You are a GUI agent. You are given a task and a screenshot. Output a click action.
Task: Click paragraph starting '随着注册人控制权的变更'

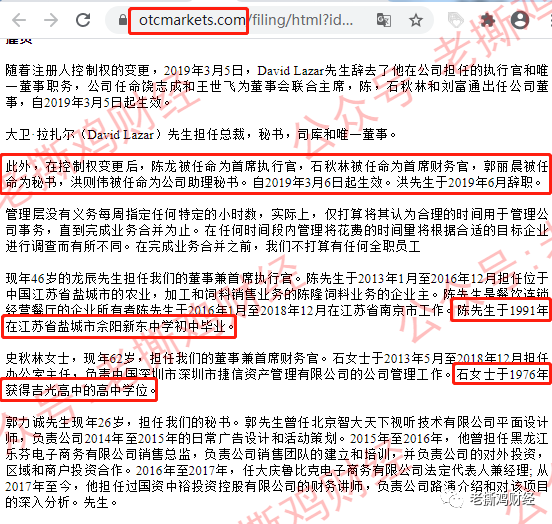click(x=277, y=87)
